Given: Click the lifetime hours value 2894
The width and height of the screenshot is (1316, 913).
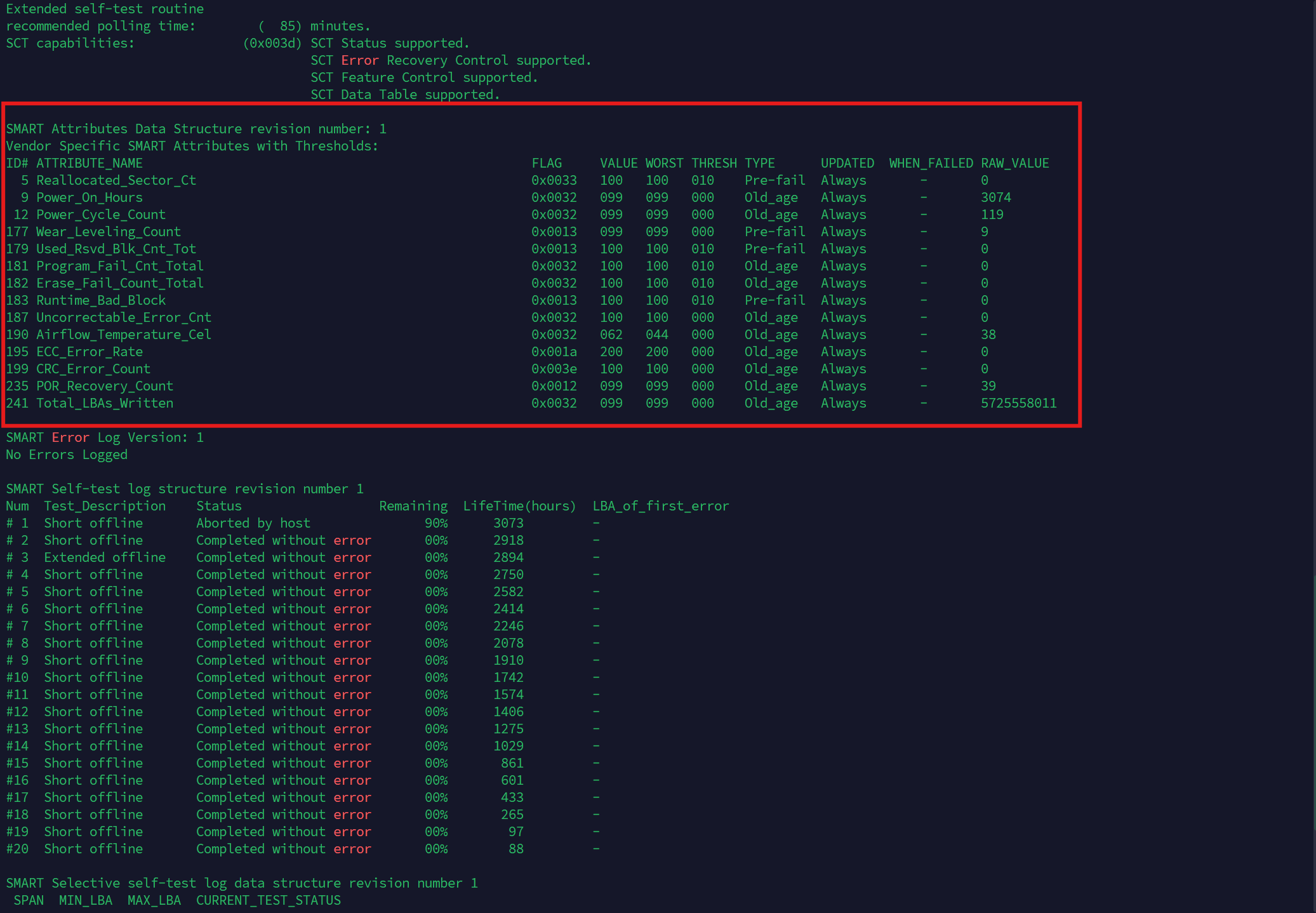Looking at the screenshot, I should [508, 557].
